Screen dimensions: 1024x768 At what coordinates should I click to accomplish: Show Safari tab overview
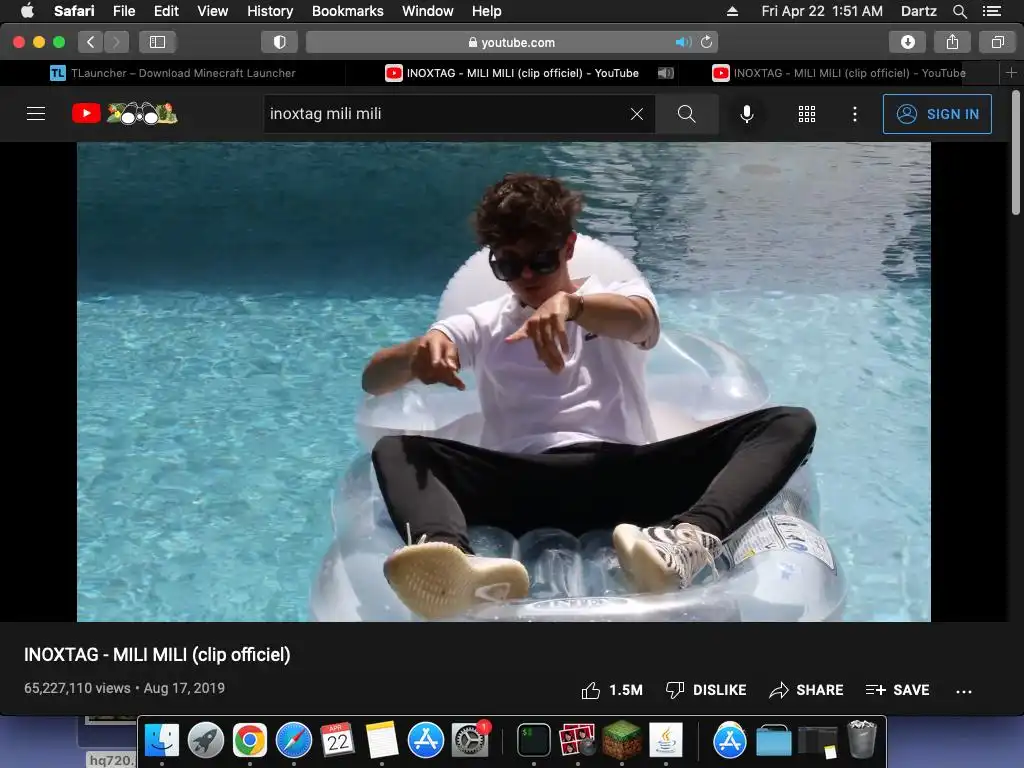pos(997,42)
